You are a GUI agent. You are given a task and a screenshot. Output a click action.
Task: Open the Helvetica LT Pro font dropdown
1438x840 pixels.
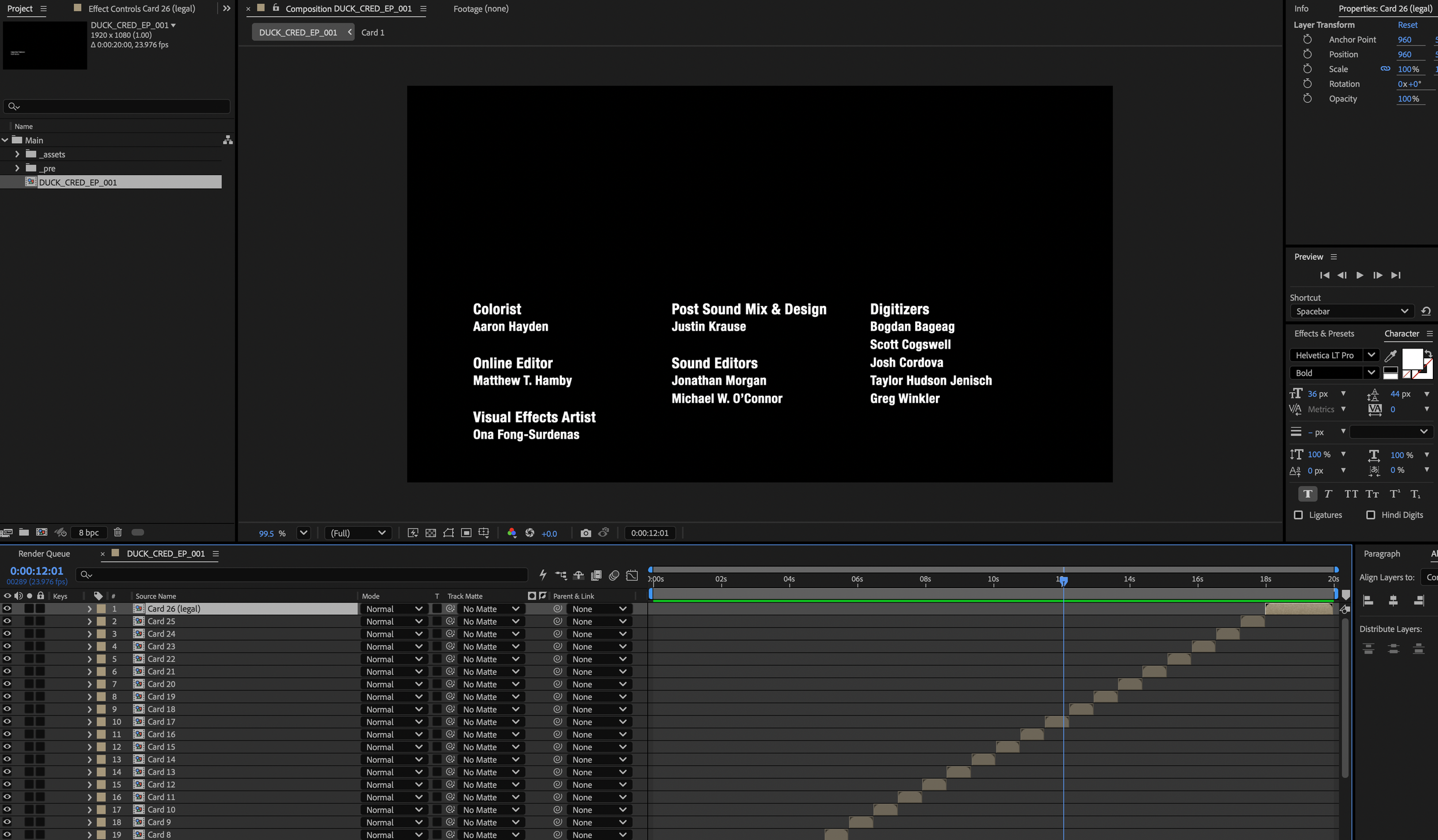pos(1334,355)
